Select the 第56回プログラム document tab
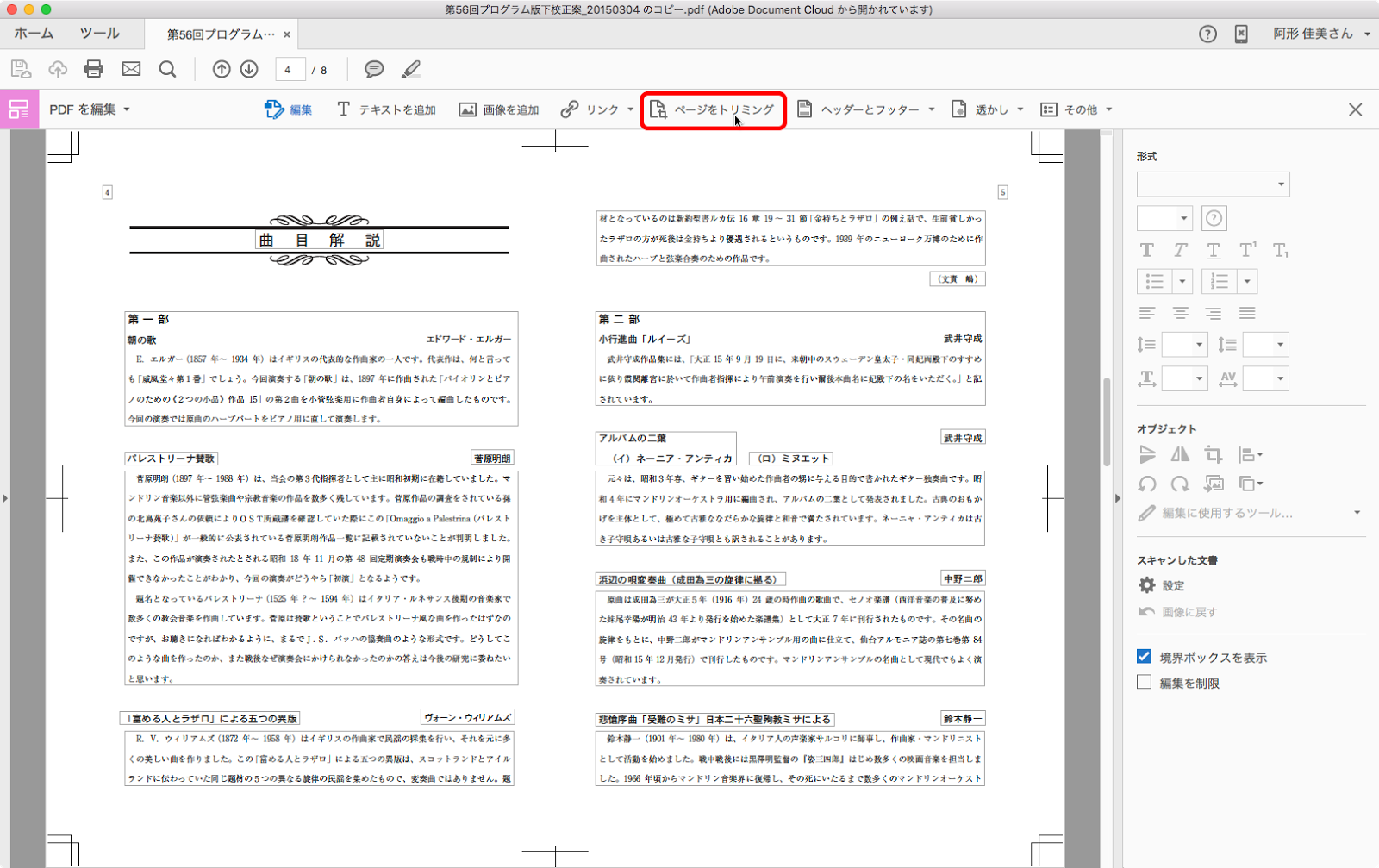1379x868 pixels. [x=221, y=34]
